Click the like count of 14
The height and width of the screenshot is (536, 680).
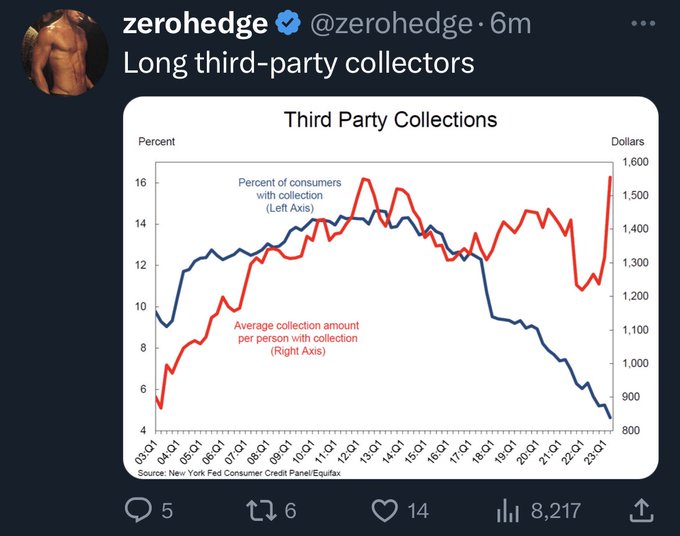tap(418, 511)
